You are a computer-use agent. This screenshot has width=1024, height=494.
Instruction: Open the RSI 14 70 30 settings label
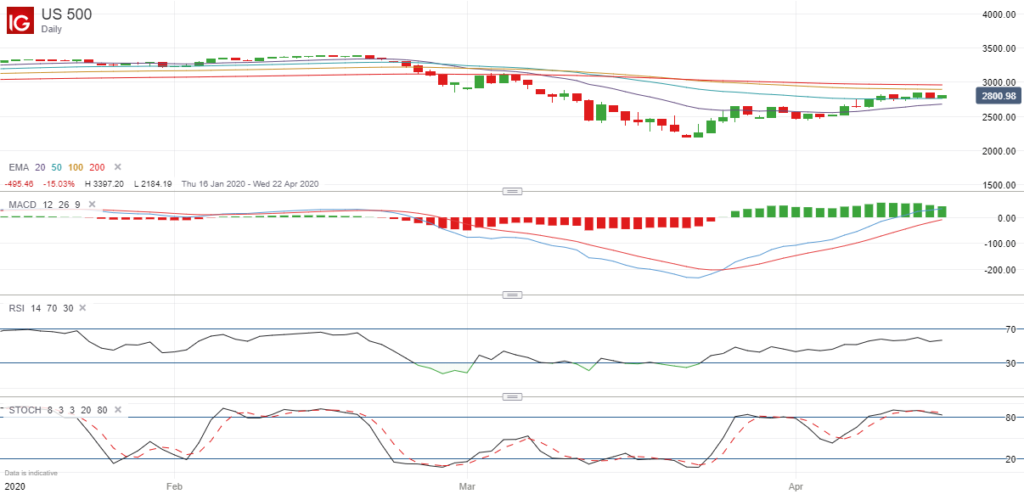40,307
